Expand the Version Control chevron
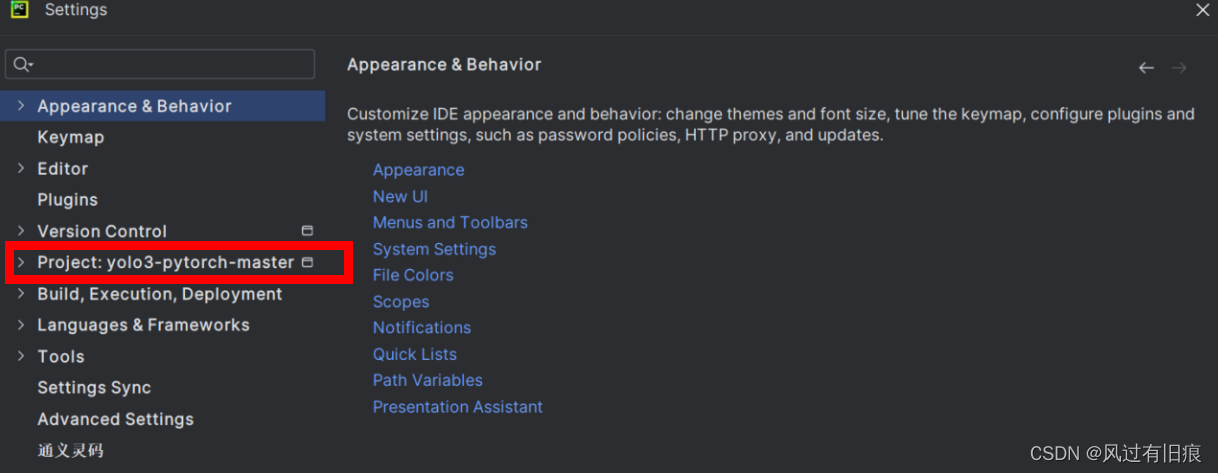The height and width of the screenshot is (473, 1218). [21, 231]
